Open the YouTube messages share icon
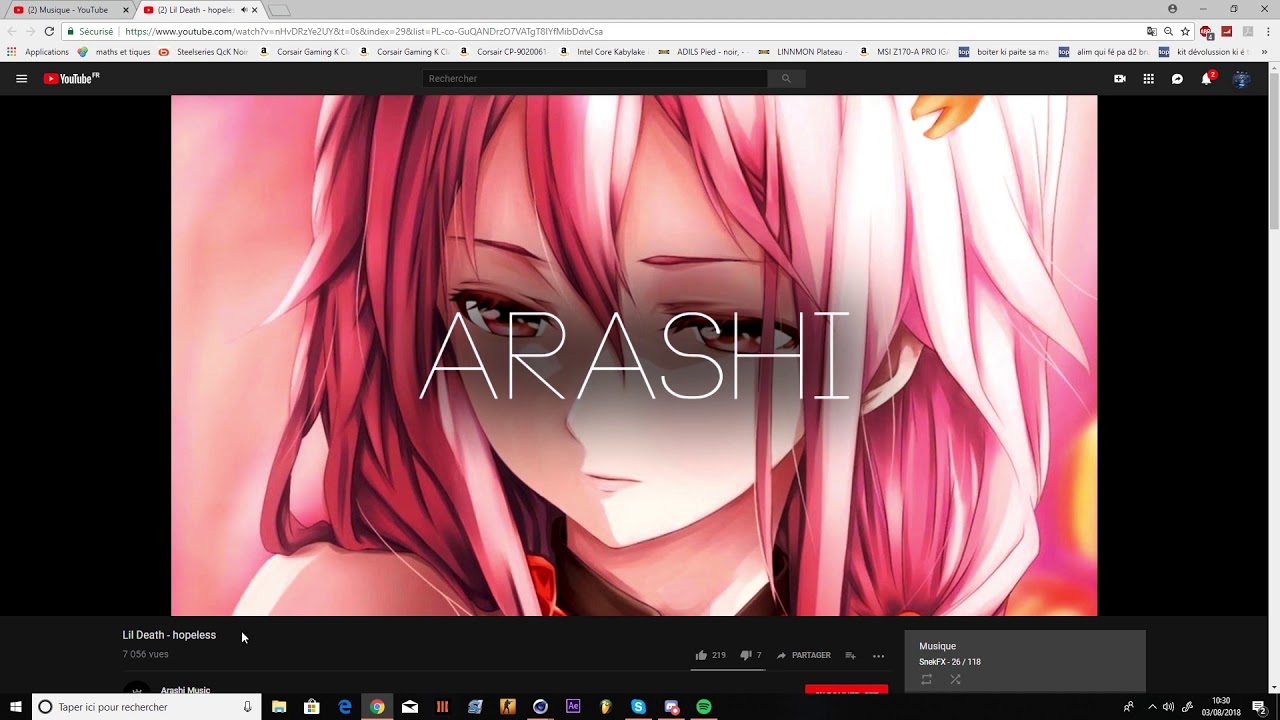 (1177, 78)
